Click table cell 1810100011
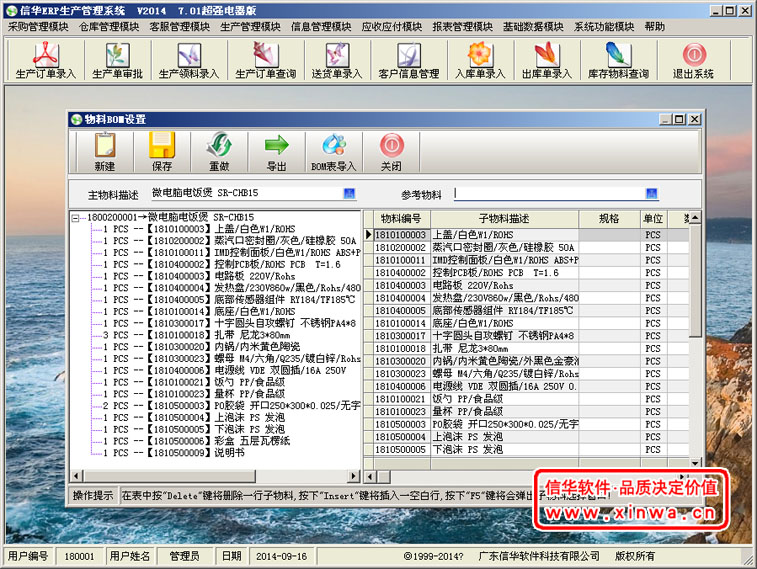Viewport: 757px width, 569px height. click(401, 260)
